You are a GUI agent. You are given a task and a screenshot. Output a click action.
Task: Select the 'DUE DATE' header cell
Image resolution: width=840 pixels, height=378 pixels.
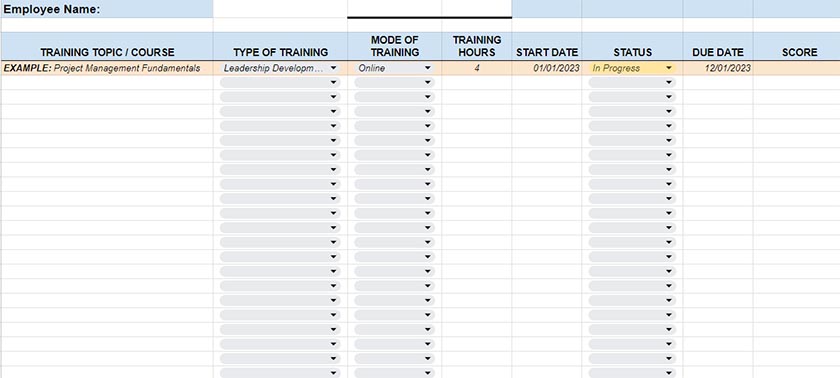pos(718,47)
